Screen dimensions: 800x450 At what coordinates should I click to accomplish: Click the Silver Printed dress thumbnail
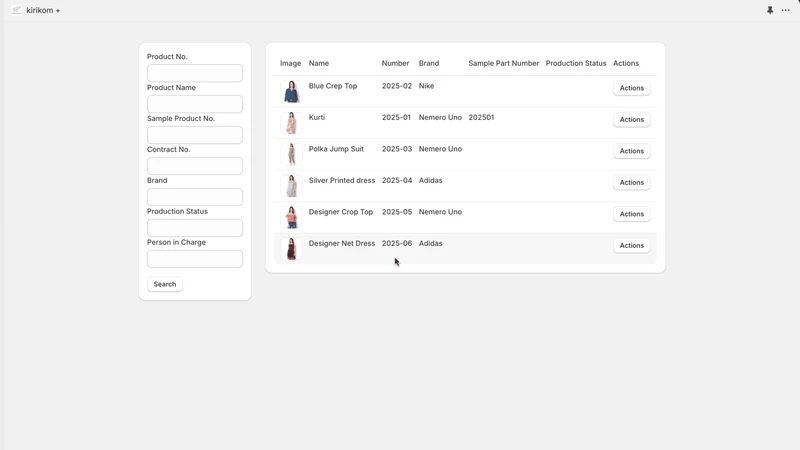[x=291, y=186]
